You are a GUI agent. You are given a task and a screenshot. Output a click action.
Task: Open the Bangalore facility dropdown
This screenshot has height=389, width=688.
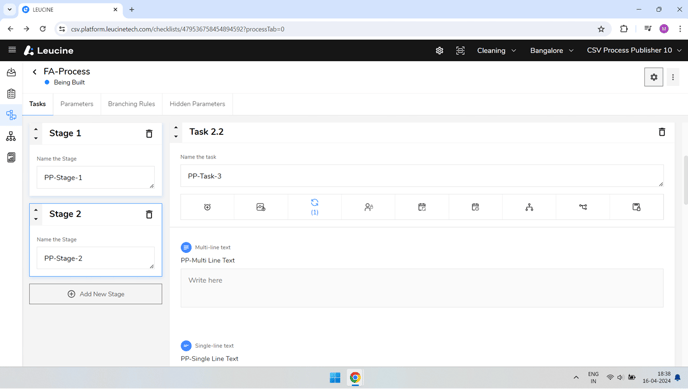[x=552, y=50]
